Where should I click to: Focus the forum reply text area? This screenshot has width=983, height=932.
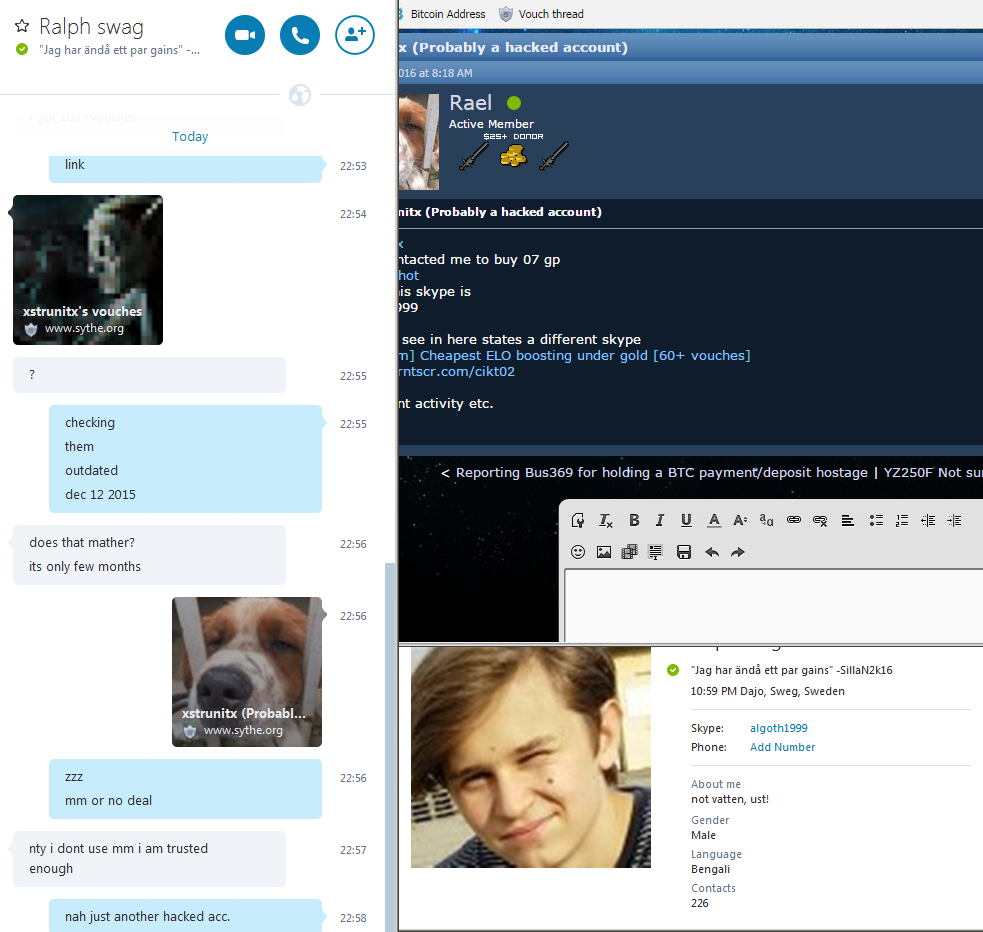774,605
